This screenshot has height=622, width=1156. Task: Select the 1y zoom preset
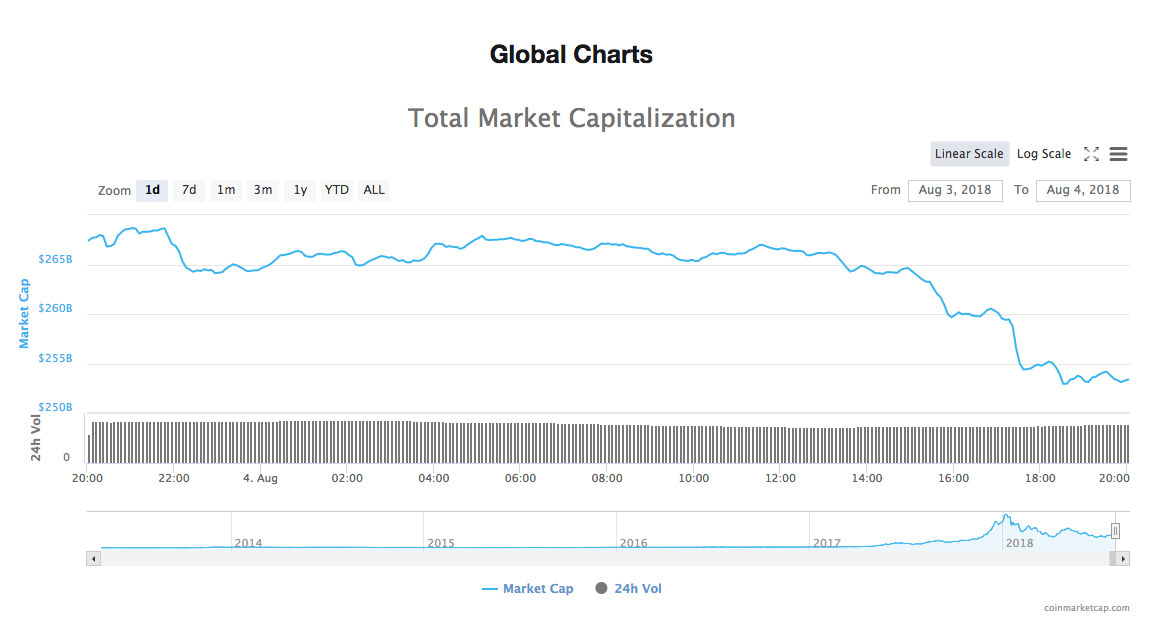pos(299,190)
